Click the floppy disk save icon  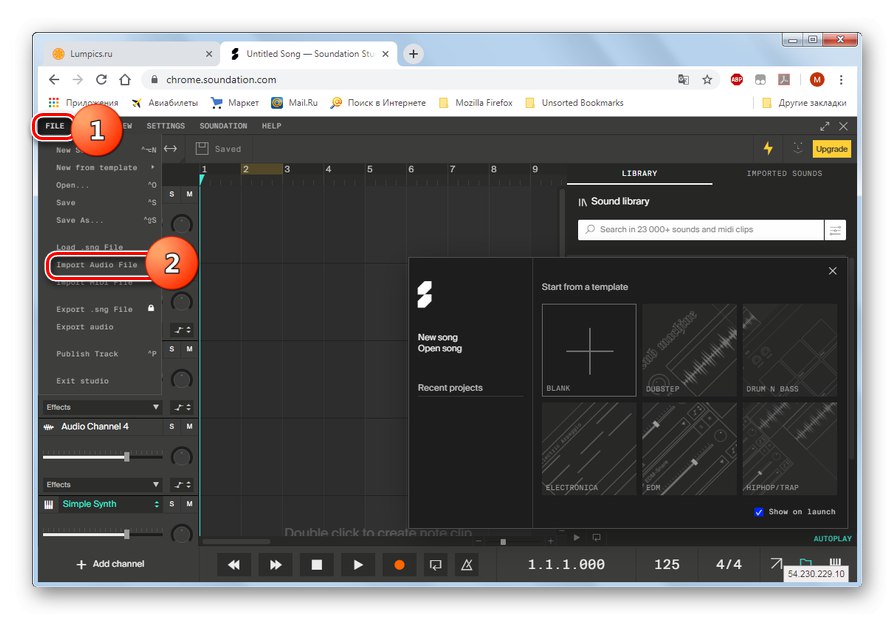coord(201,148)
